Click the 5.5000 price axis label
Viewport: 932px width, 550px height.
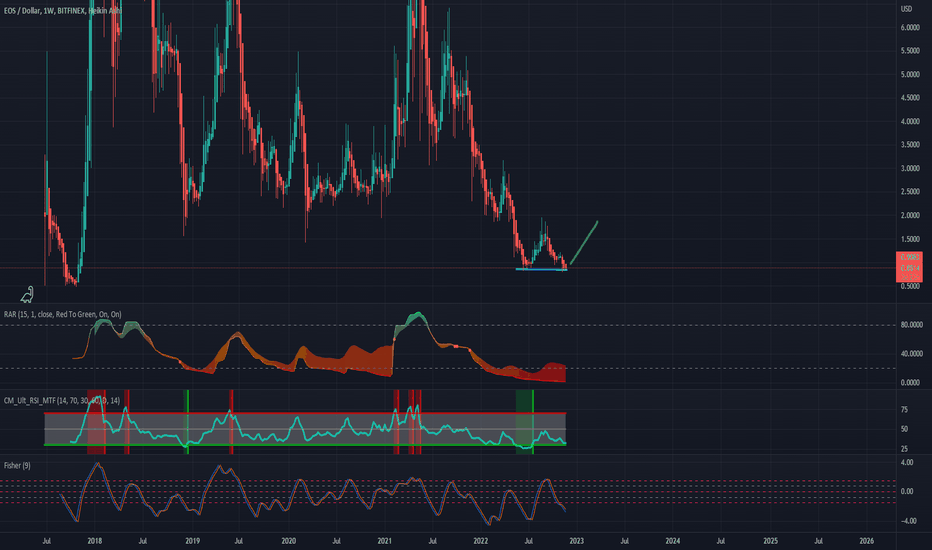pyautogui.click(x=910, y=51)
